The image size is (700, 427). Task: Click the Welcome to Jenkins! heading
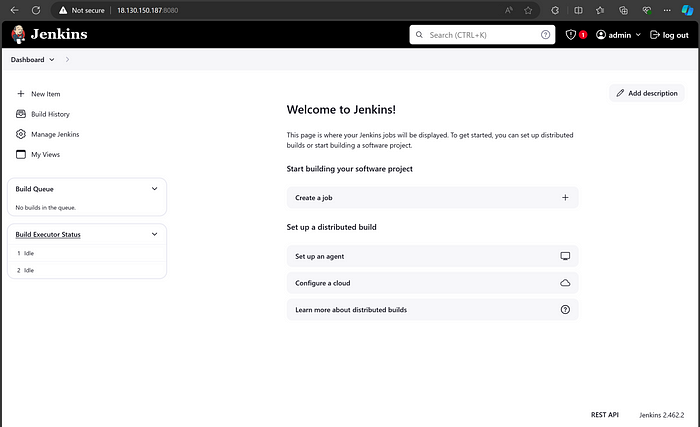(341, 109)
